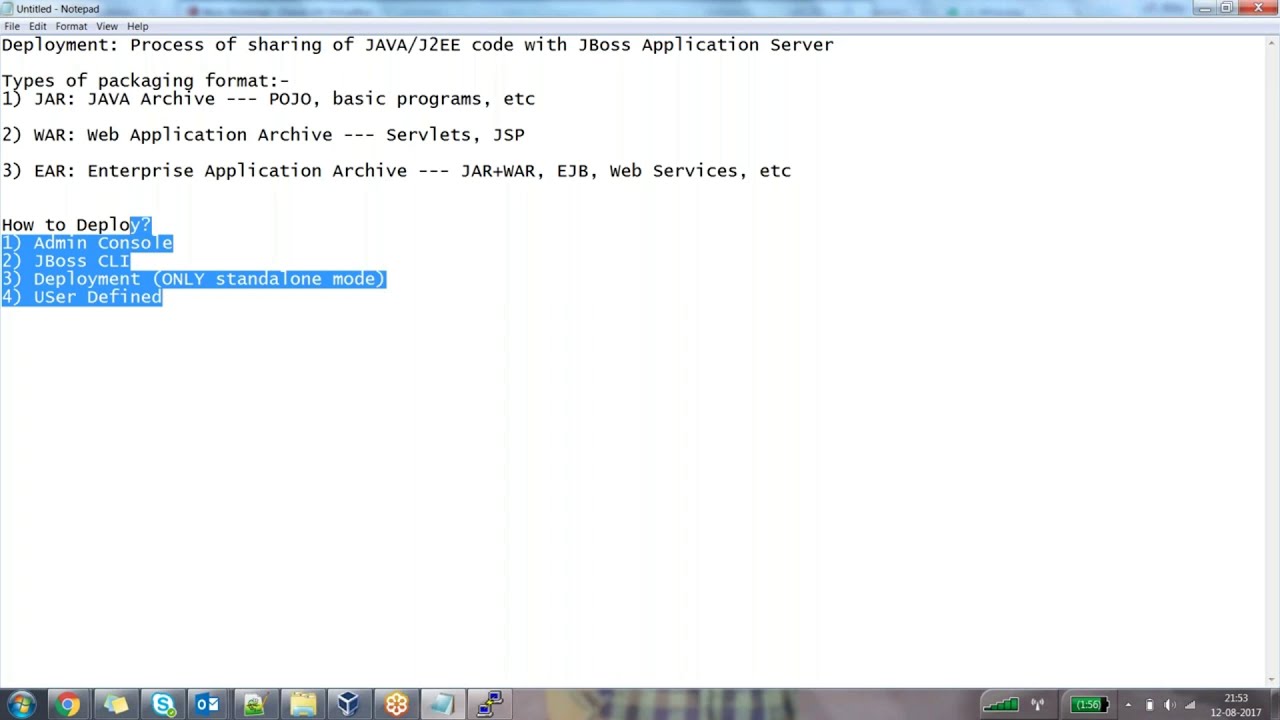Open Sticky Notes from the taskbar

[115, 705]
